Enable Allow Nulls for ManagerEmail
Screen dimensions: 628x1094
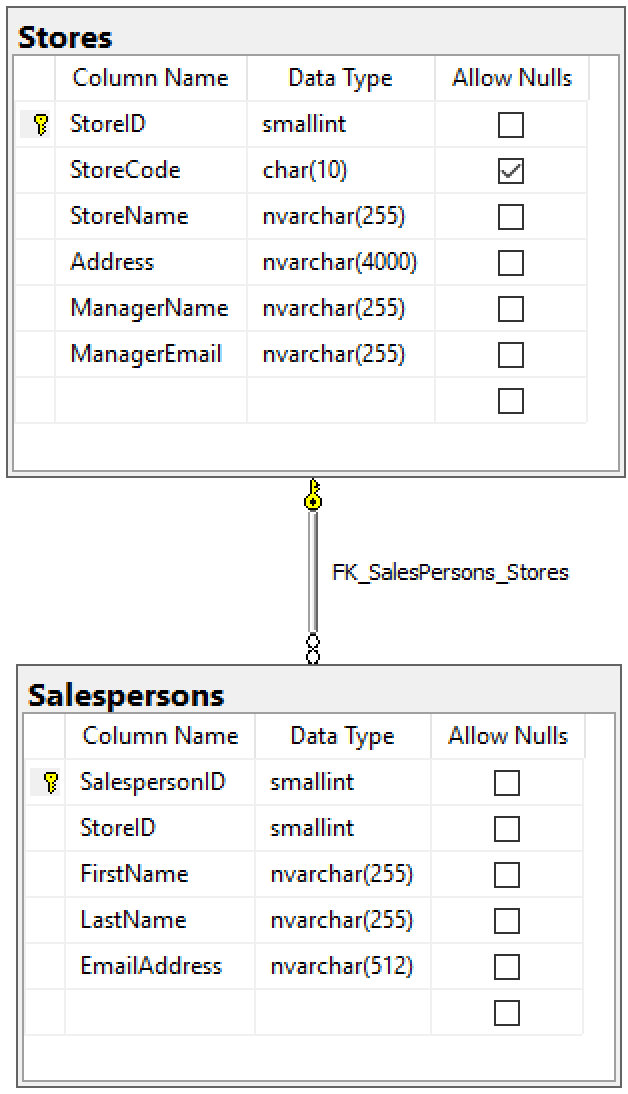(x=510, y=354)
